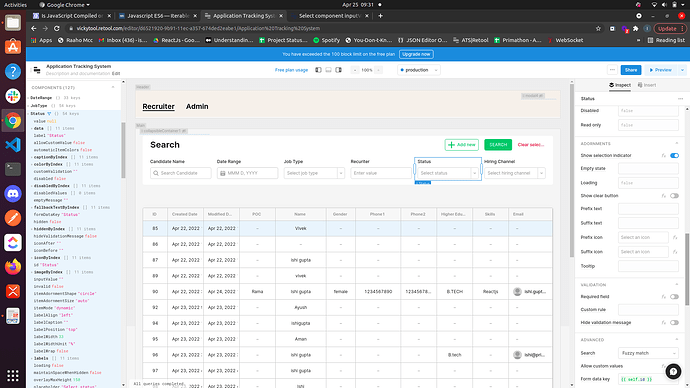690x388 pixels.
Task: Click fx icon beside Prefix icon field
Action: (675, 238)
